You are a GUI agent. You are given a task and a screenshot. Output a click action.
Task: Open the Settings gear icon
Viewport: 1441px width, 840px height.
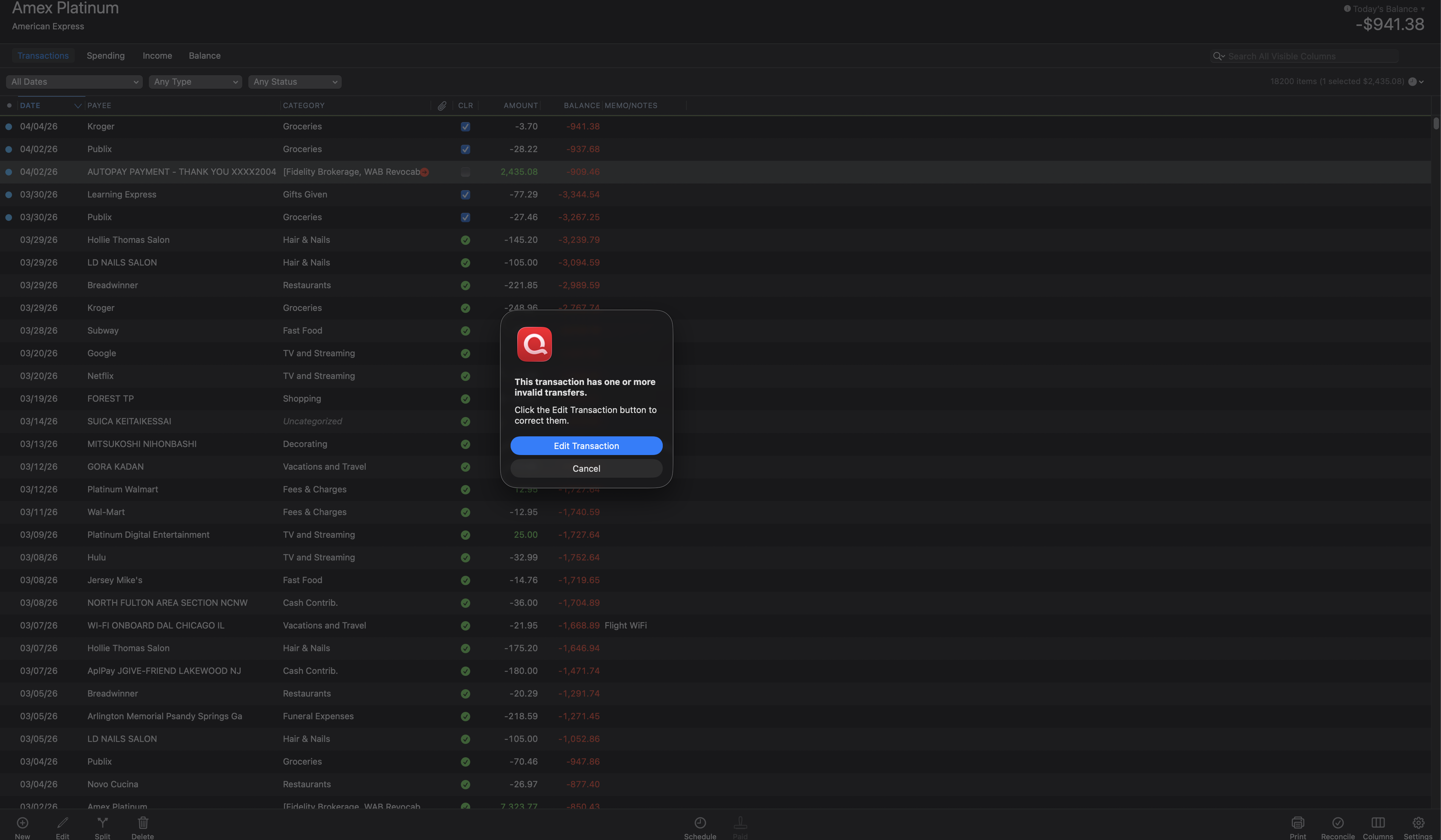coord(1418,823)
